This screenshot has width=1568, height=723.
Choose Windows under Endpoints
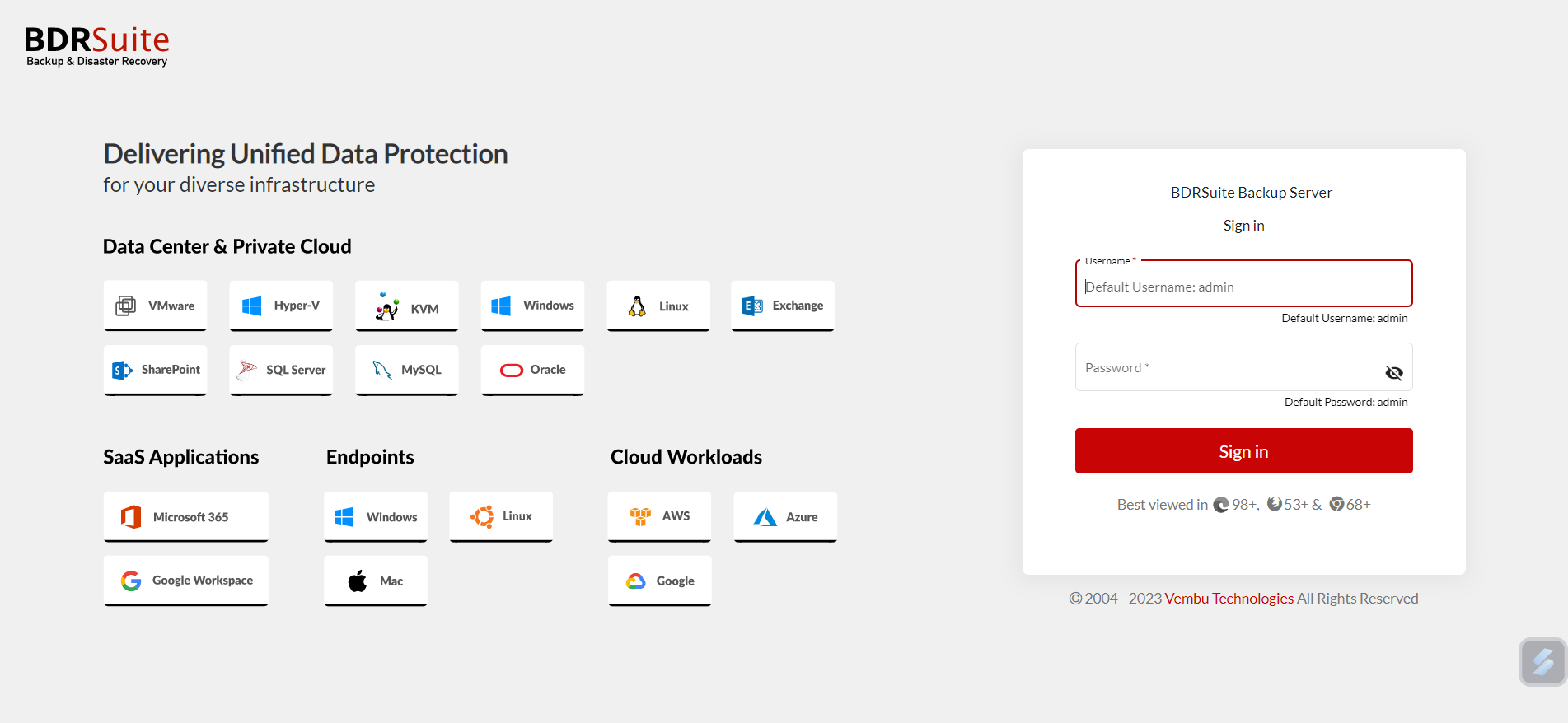(376, 516)
